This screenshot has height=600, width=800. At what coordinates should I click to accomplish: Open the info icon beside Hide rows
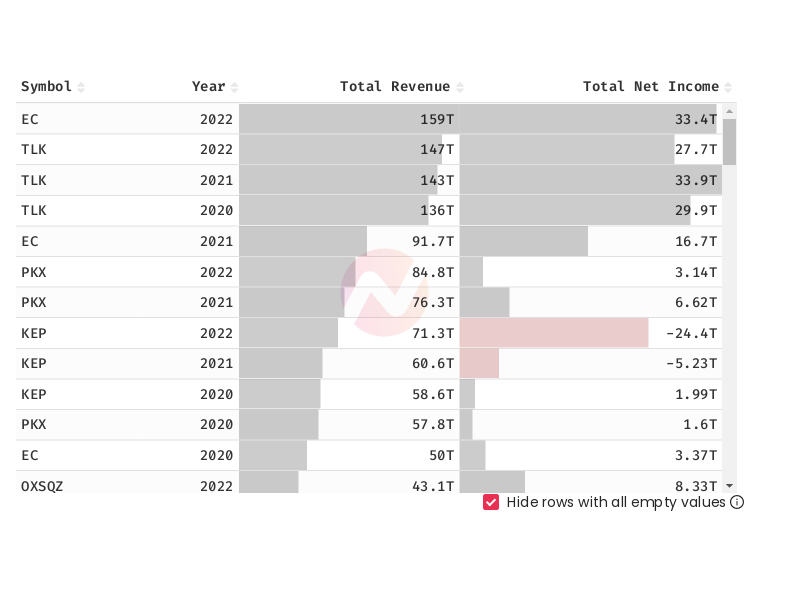click(x=737, y=502)
